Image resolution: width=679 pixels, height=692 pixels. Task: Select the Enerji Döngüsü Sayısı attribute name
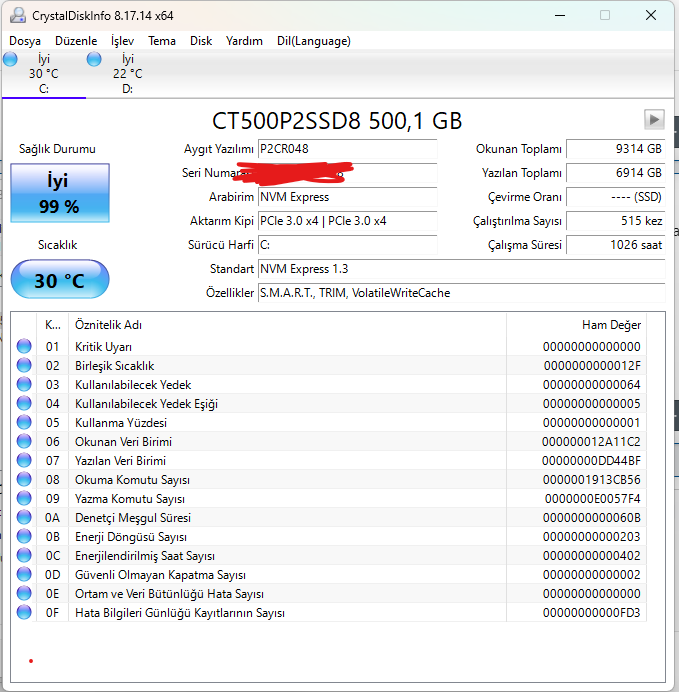point(131,537)
